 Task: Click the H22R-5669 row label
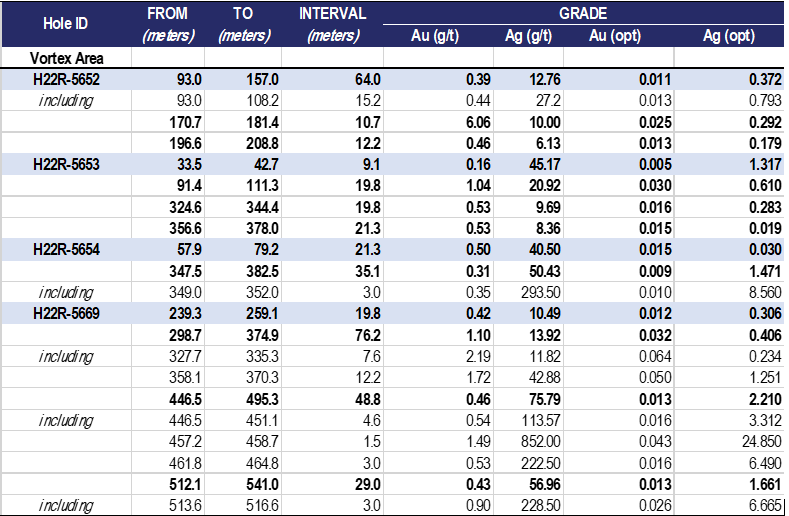coord(66,314)
